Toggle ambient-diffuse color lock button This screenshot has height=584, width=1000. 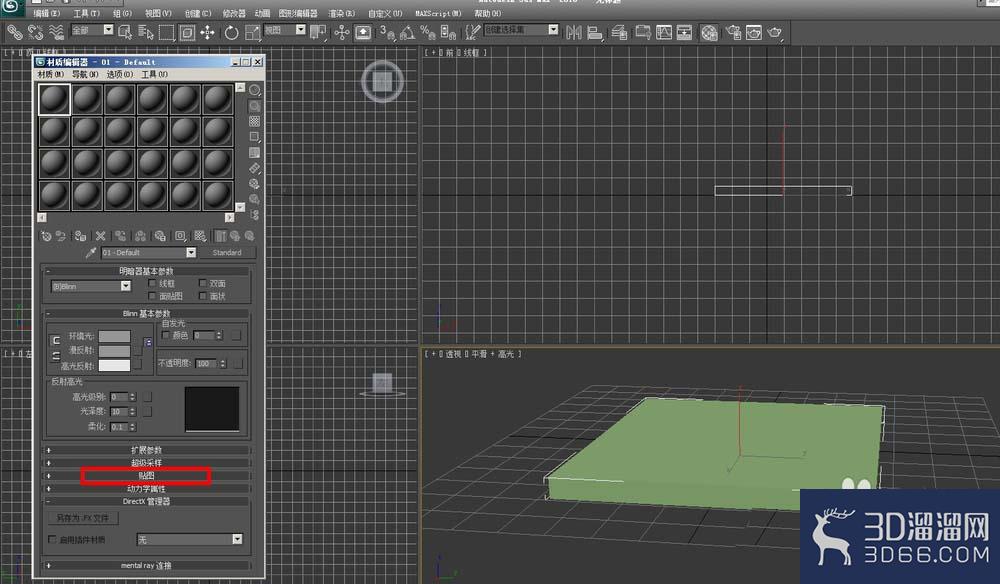click(x=56, y=340)
